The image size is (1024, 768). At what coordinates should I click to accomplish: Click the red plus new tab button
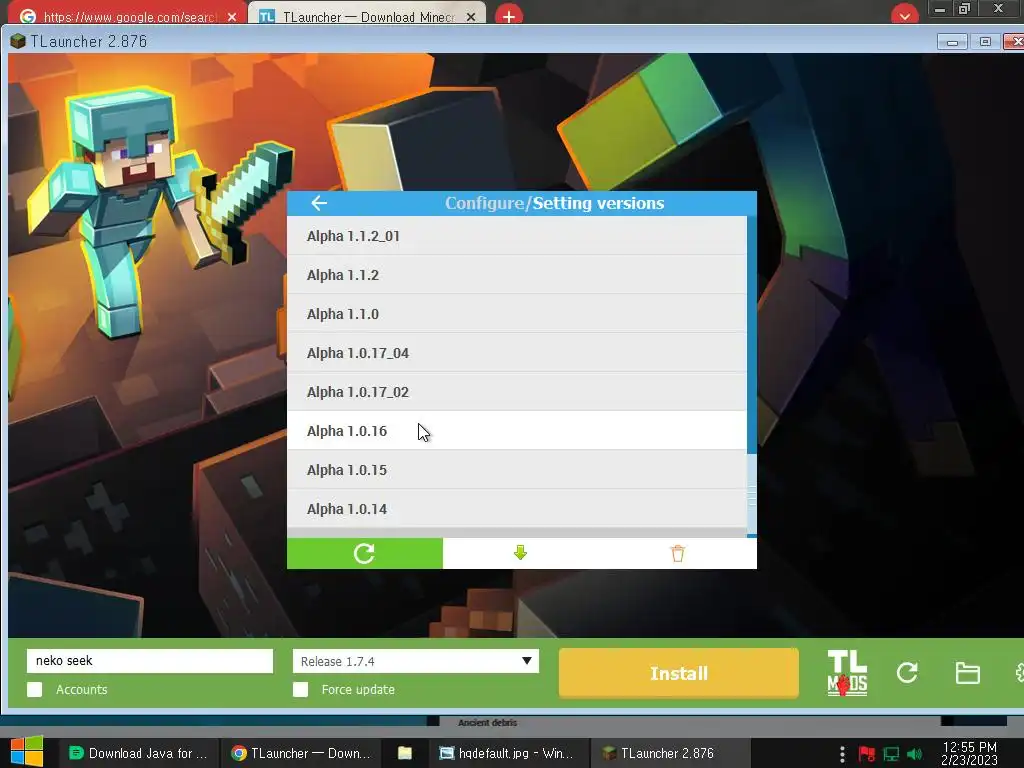(509, 16)
